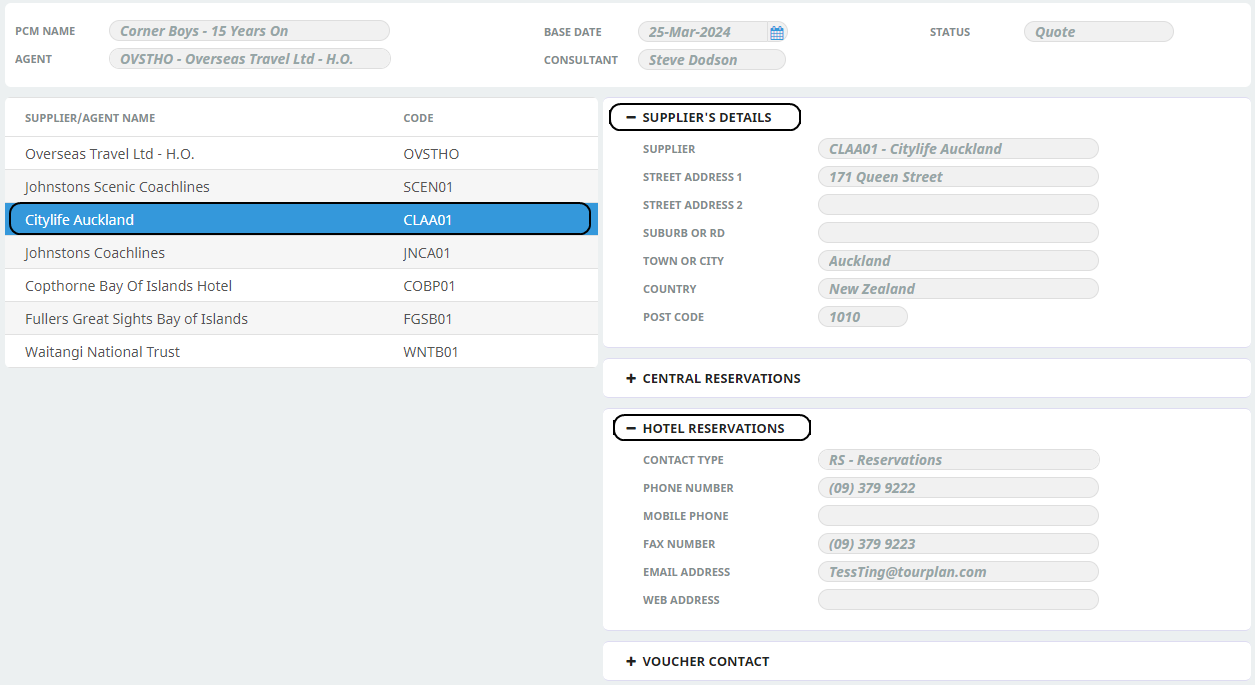Click the Base Date input field
Screen dimensions: 1255x685
click(x=702, y=32)
